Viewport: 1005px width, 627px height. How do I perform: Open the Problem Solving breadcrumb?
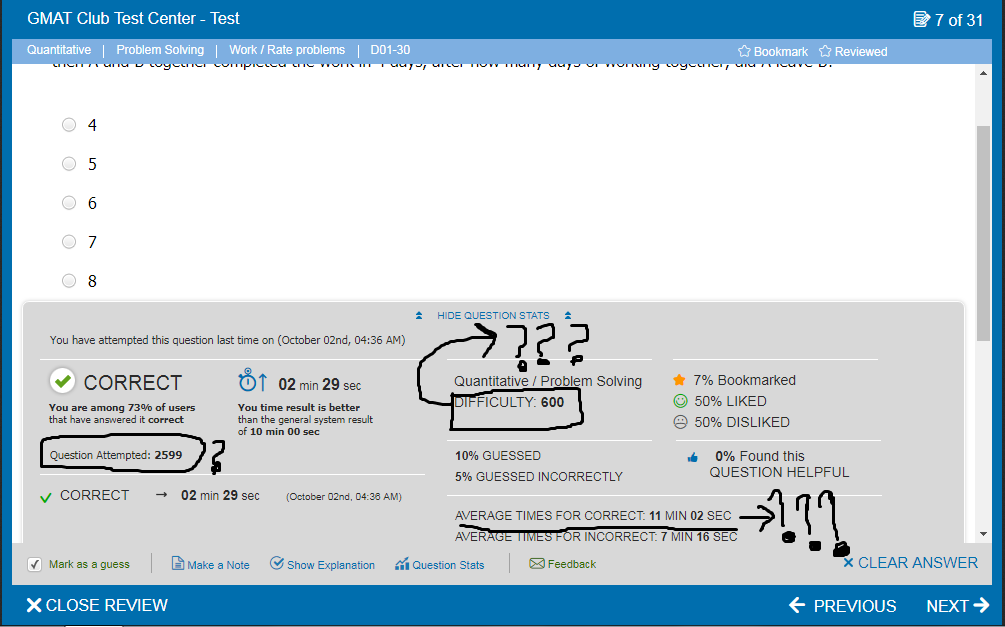(x=160, y=50)
